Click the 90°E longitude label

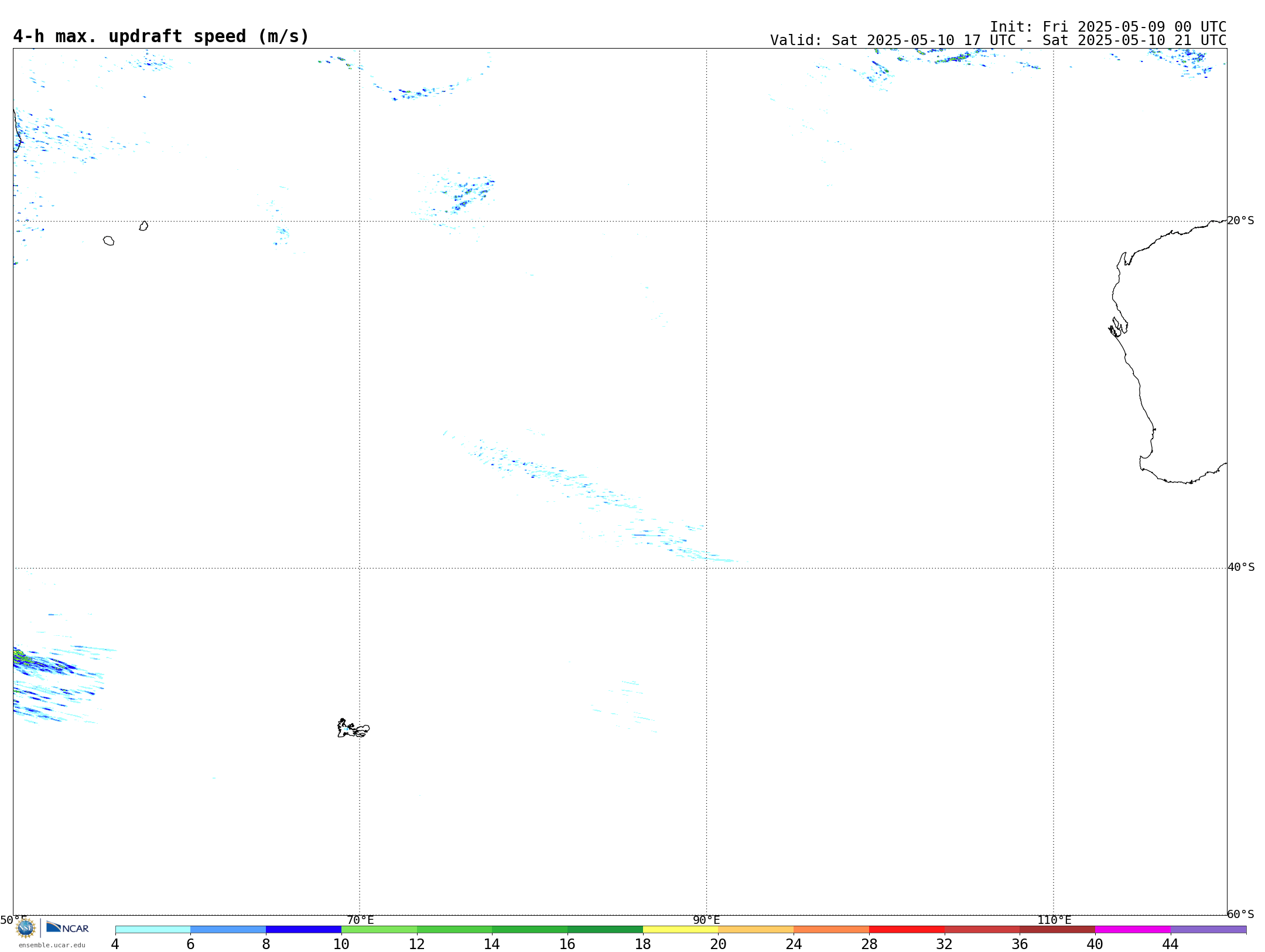706,920
